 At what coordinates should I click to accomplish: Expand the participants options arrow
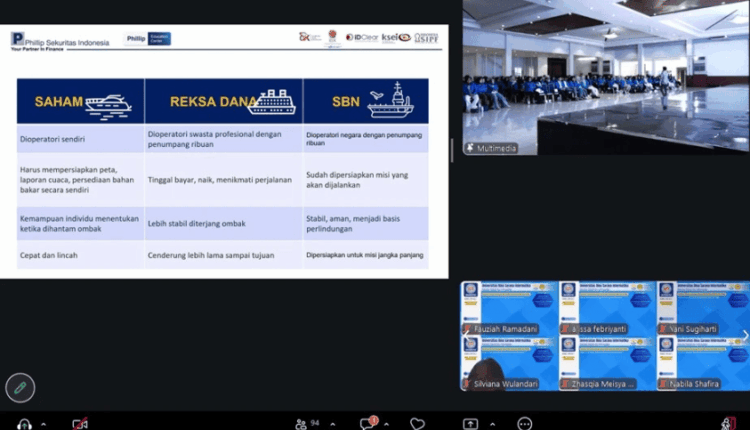333,424
